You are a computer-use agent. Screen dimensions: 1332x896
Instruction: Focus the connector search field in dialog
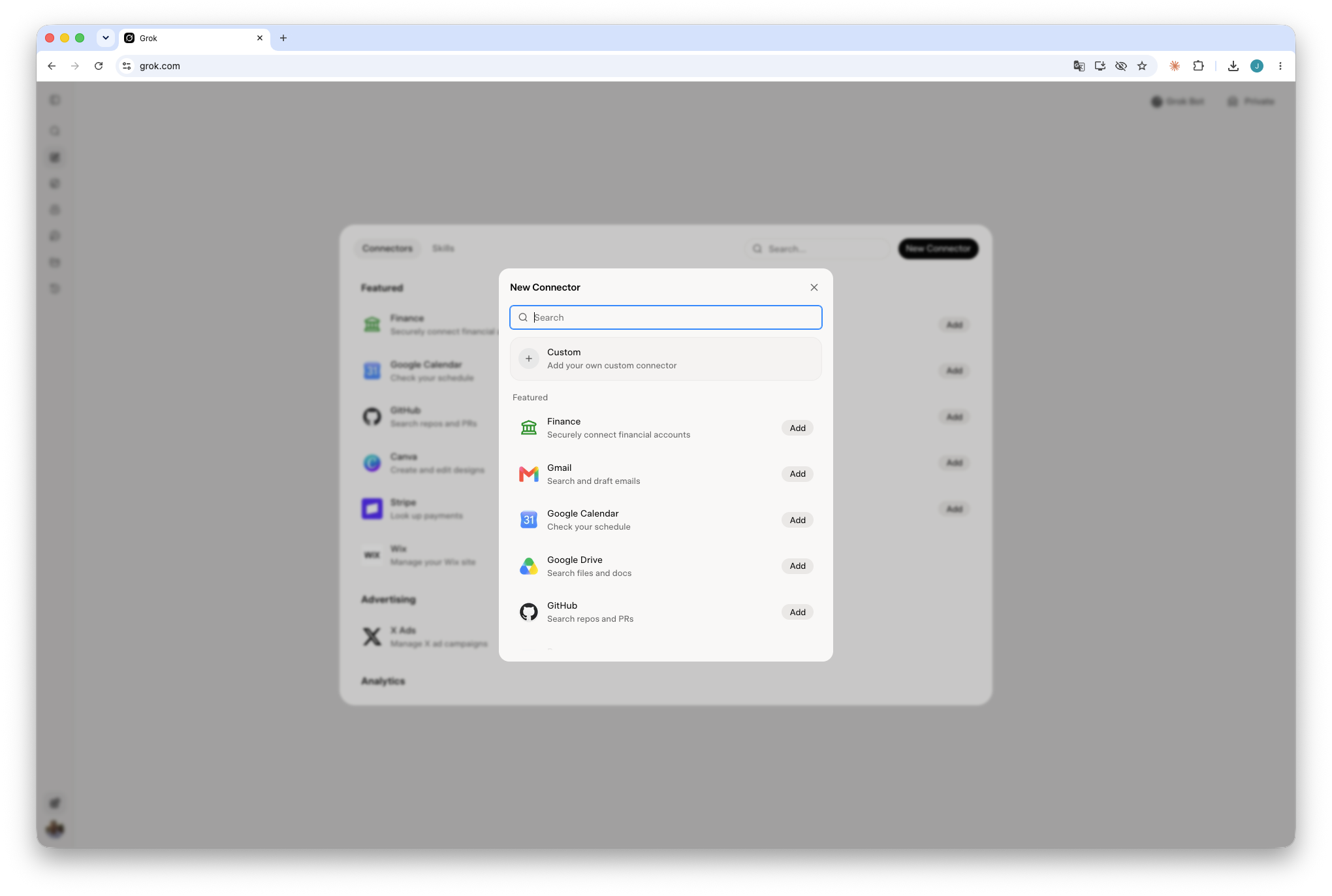(x=665, y=317)
